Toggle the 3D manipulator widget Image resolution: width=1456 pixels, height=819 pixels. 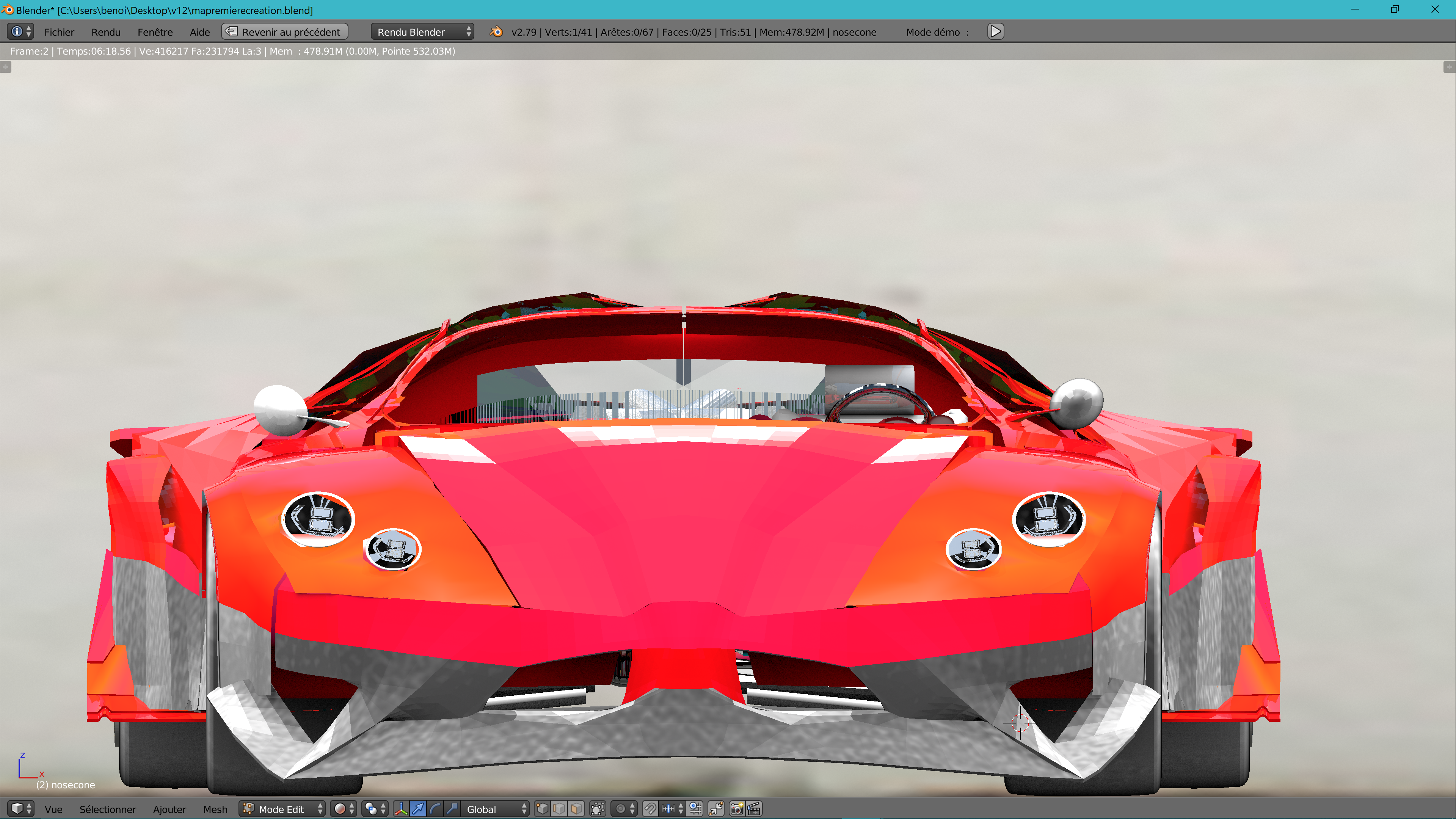coord(401,809)
